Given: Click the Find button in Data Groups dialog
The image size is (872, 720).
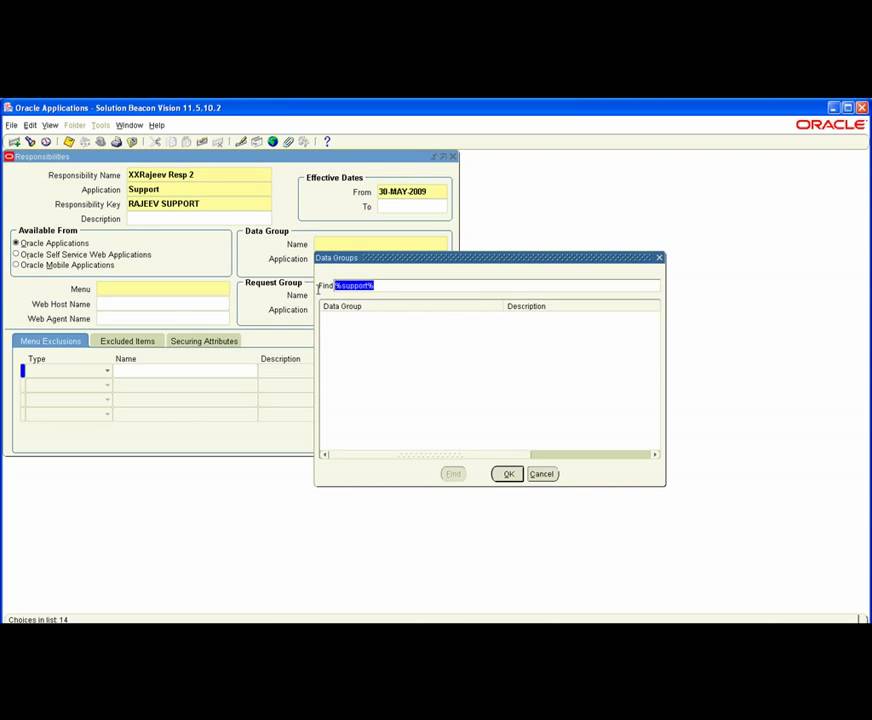Looking at the screenshot, I should click(x=453, y=474).
